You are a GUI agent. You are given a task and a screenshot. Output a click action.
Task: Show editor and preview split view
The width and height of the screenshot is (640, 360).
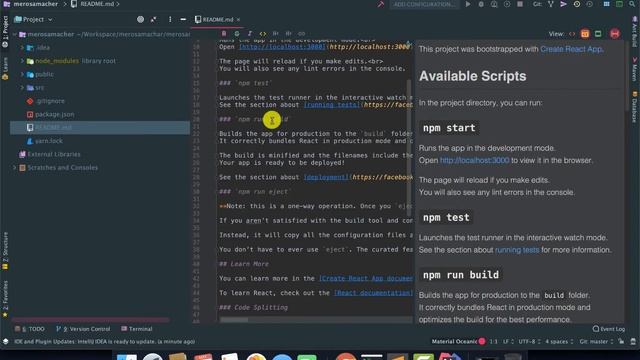(x=585, y=34)
